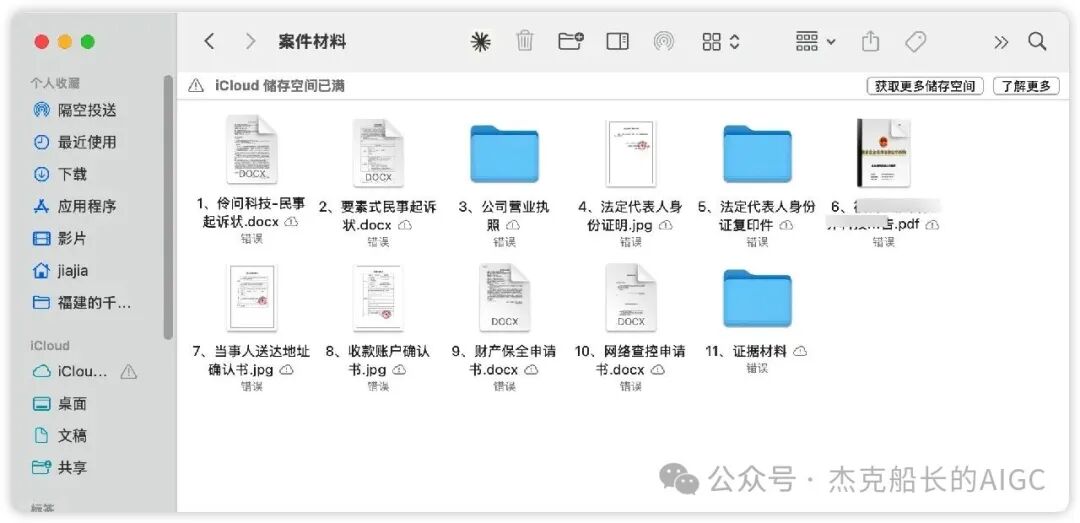This screenshot has width=1080, height=523.
Task: Click iCloud sidebar section header
Action: 50,345
